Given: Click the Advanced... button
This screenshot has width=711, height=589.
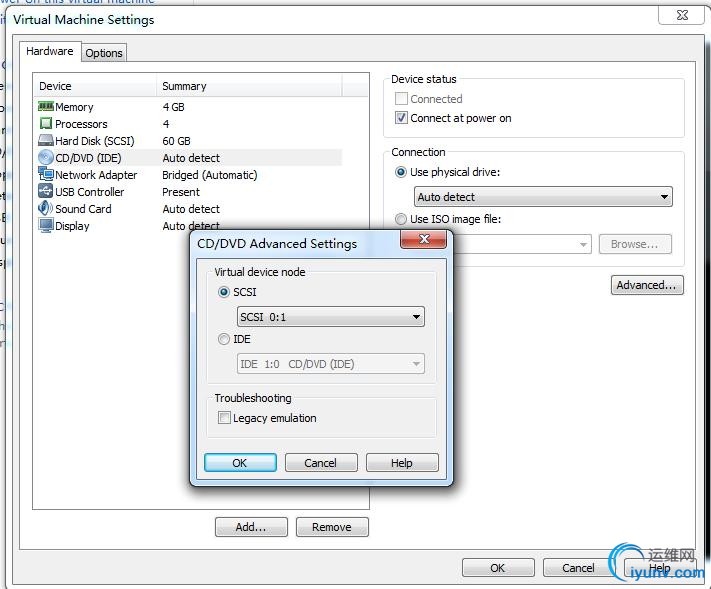Looking at the screenshot, I should coord(647,285).
